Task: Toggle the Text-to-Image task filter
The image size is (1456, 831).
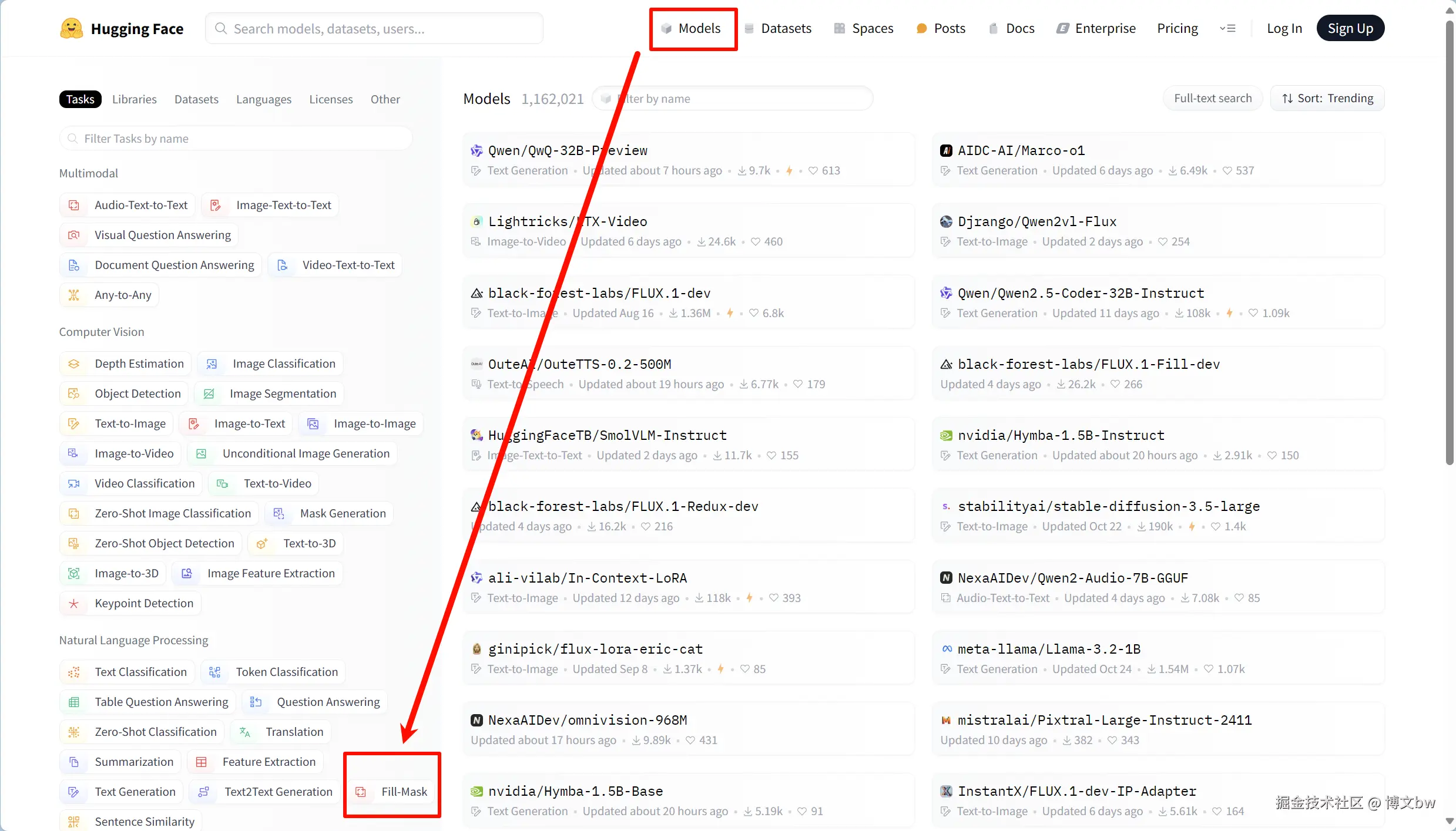Action: click(117, 423)
